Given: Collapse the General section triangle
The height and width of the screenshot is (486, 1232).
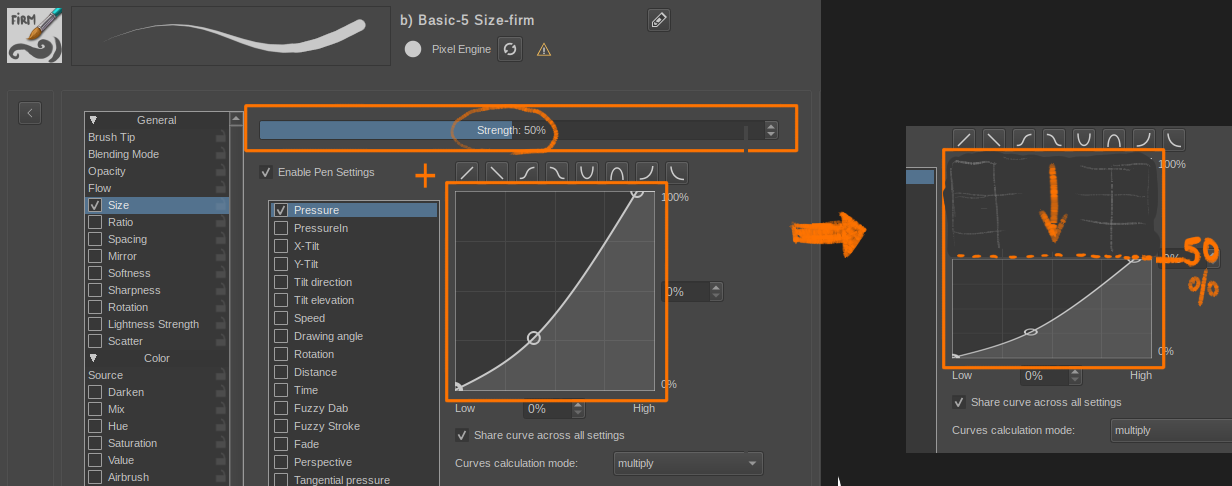Looking at the screenshot, I should pyautogui.click(x=94, y=120).
